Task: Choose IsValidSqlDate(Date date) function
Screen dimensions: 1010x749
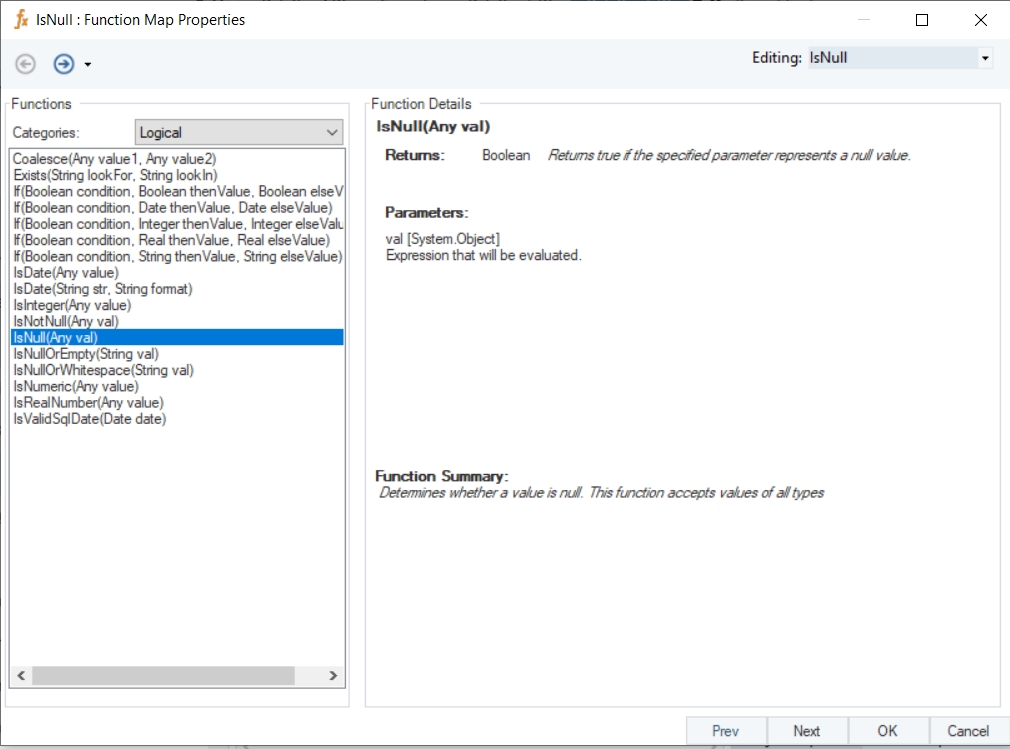Action: point(90,419)
